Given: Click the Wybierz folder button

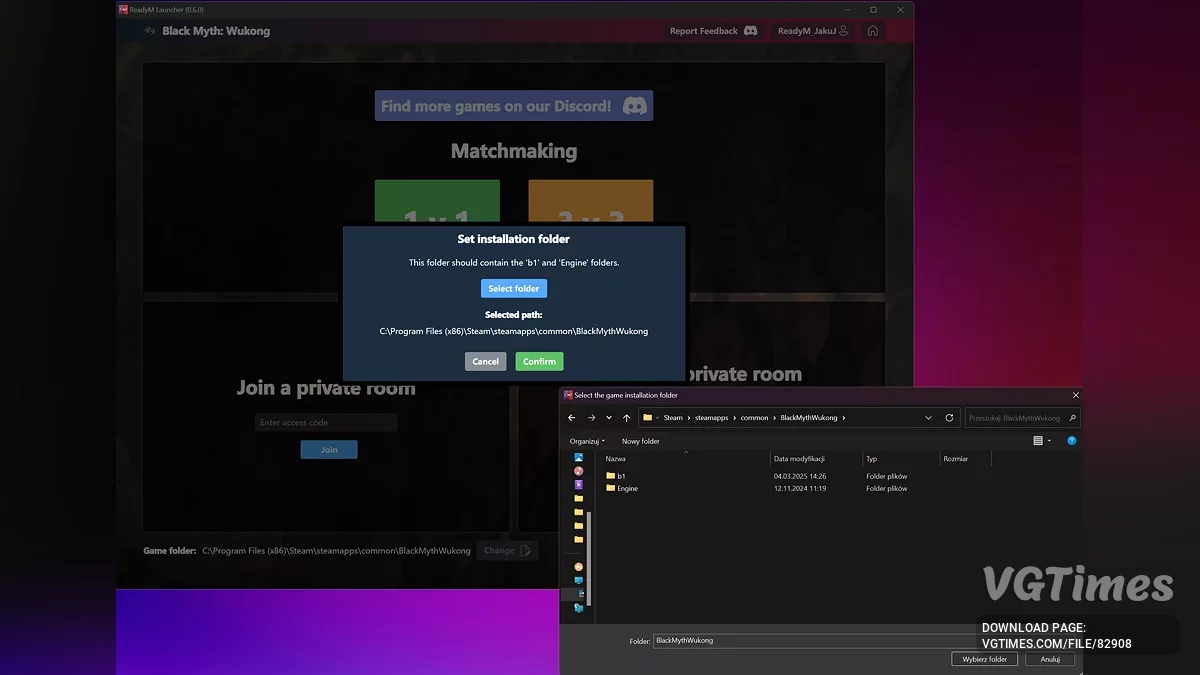Looking at the screenshot, I should 984,659.
